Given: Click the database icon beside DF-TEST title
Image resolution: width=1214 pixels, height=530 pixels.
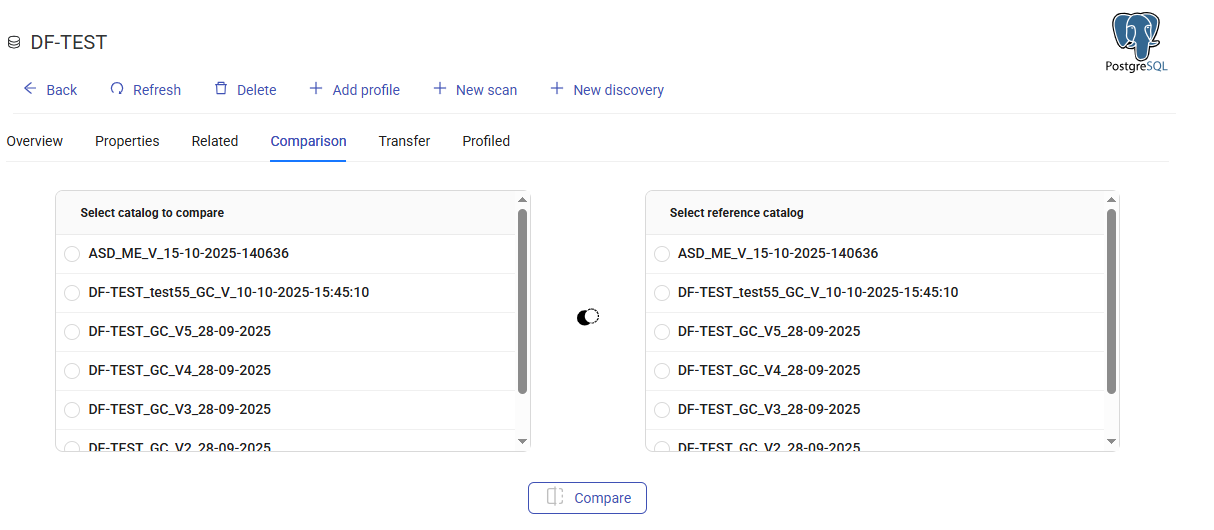Looking at the screenshot, I should coord(14,43).
